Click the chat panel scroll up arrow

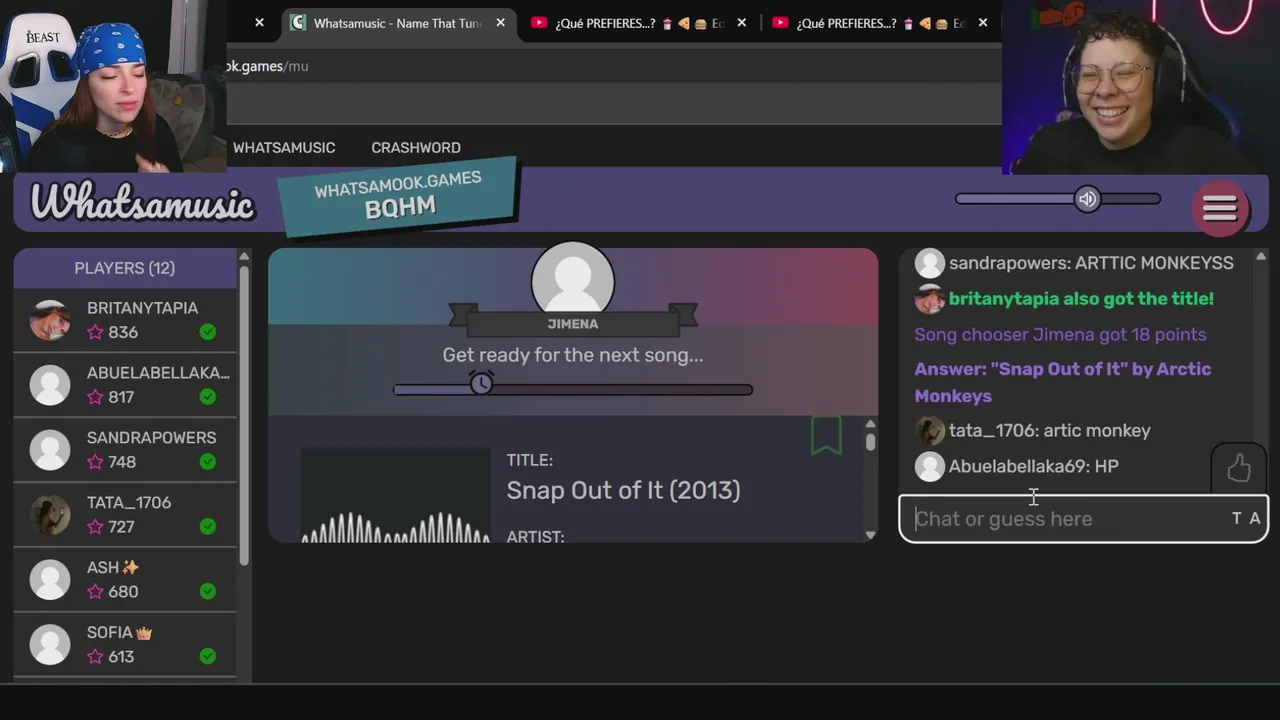point(1261,256)
